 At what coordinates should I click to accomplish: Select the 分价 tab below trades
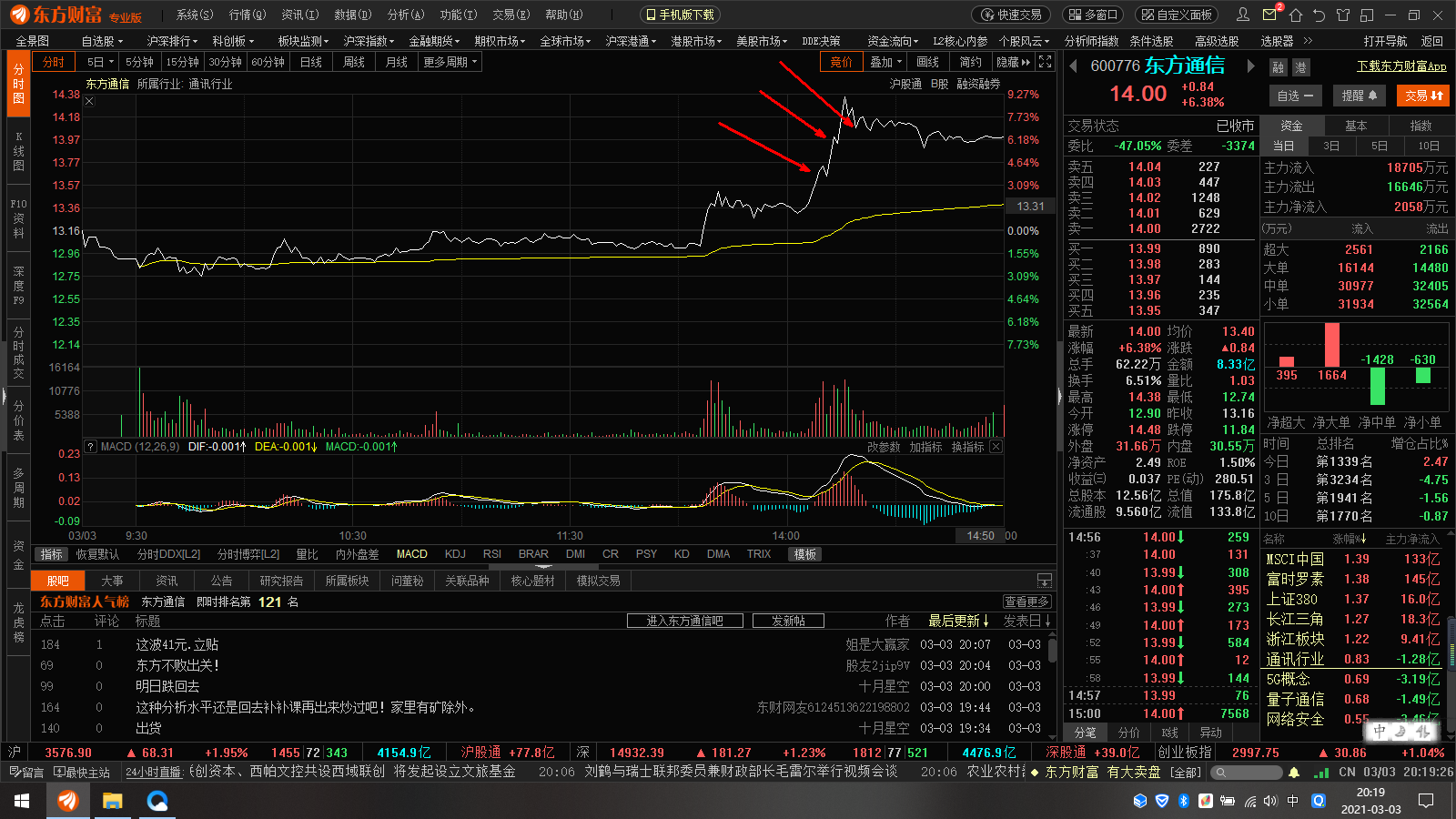(x=1128, y=733)
